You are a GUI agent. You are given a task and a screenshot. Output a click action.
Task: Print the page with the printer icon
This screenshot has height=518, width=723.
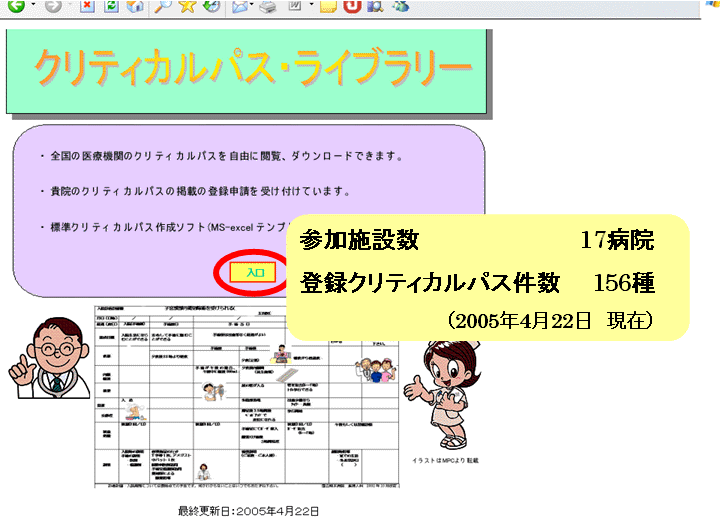(x=267, y=6)
